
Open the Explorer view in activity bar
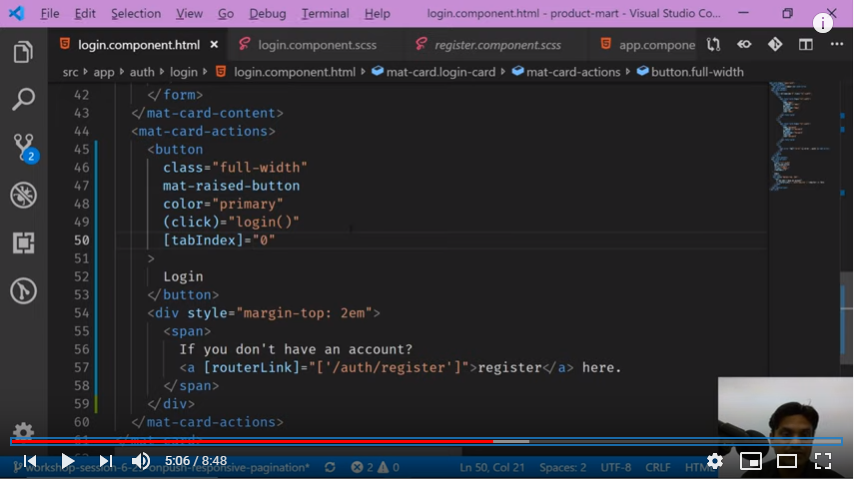(x=23, y=53)
